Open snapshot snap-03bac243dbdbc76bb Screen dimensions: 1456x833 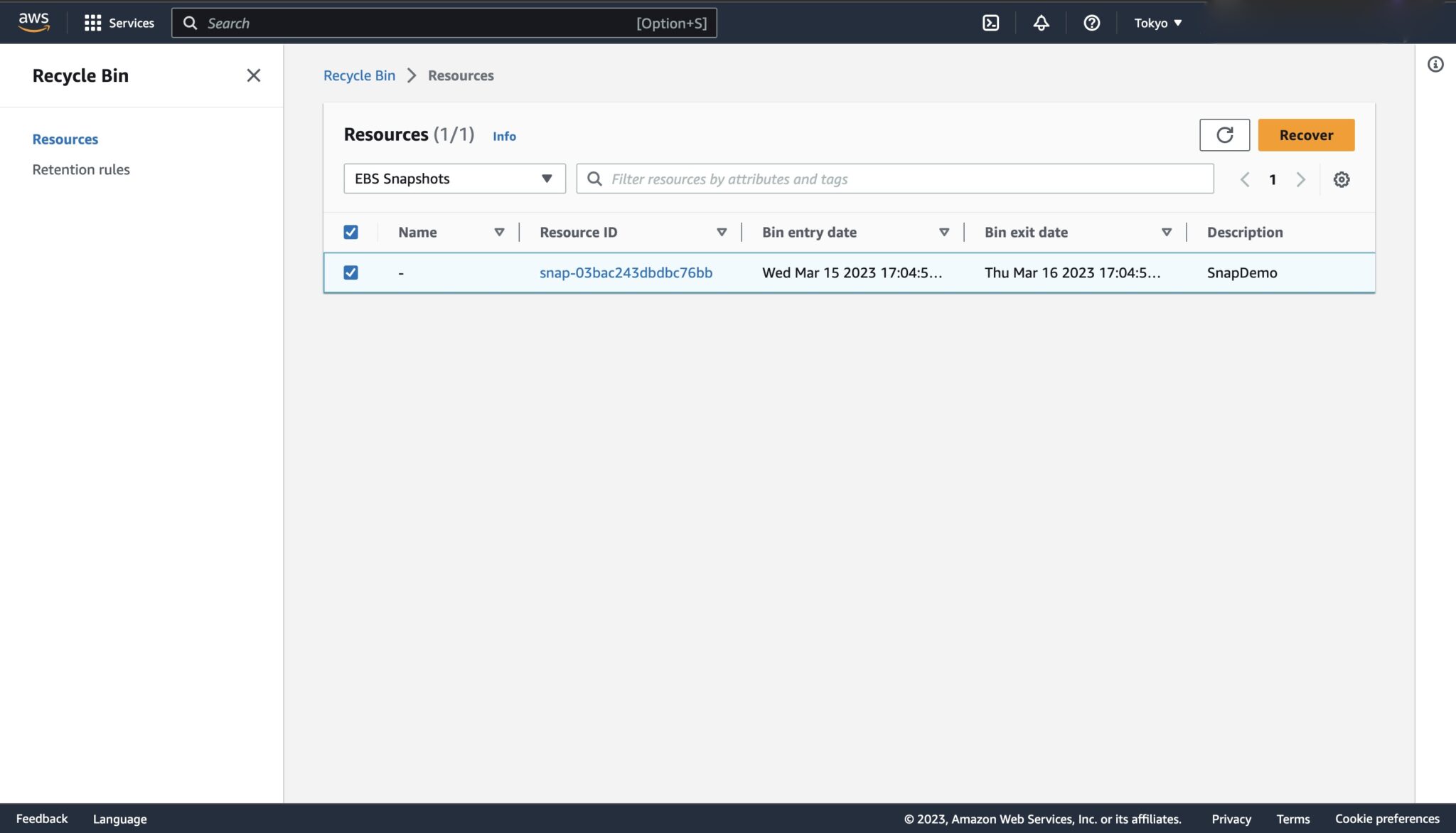pyautogui.click(x=626, y=272)
